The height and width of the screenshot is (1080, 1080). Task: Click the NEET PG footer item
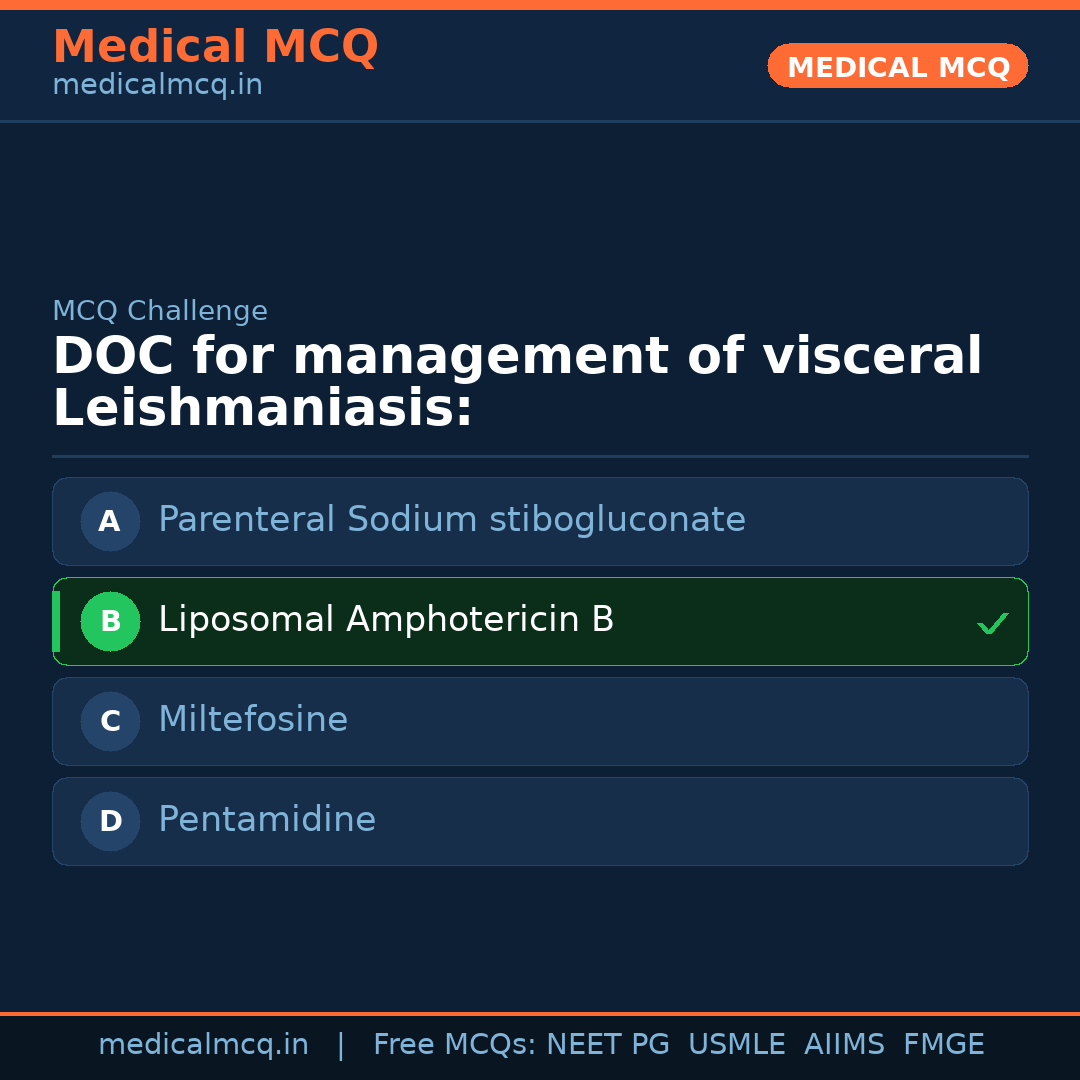click(x=607, y=1043)
